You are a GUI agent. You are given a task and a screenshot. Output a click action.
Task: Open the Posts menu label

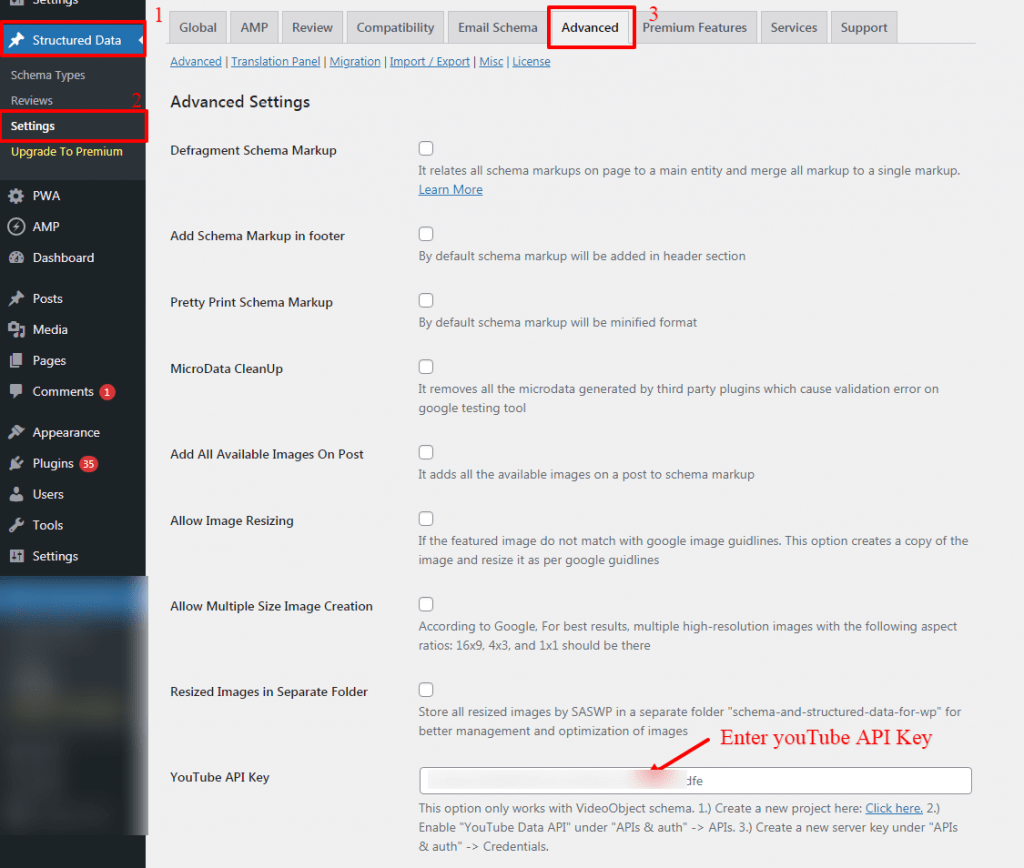point(48,298)
